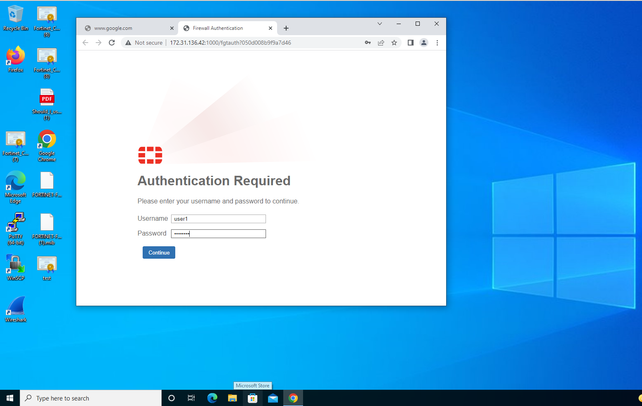The height and width of the screenshot is (406, 642).
Task: Open Microsoft Store from taskbar
Action: point(253,398)
